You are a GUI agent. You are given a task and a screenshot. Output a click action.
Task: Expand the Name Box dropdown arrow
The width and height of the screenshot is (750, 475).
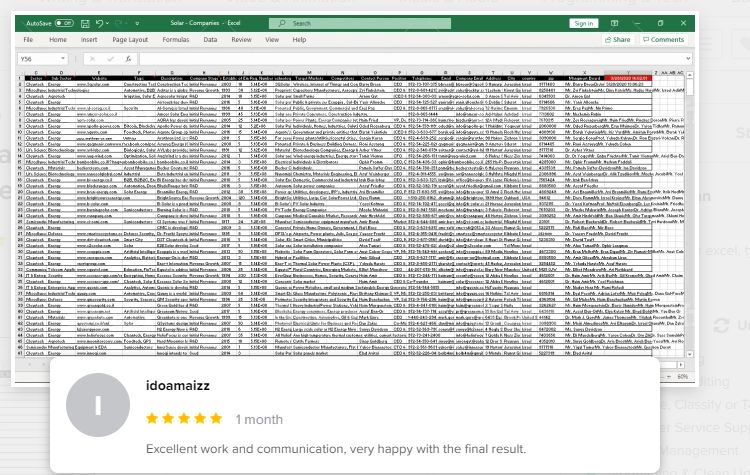click(x=63, y=59)
